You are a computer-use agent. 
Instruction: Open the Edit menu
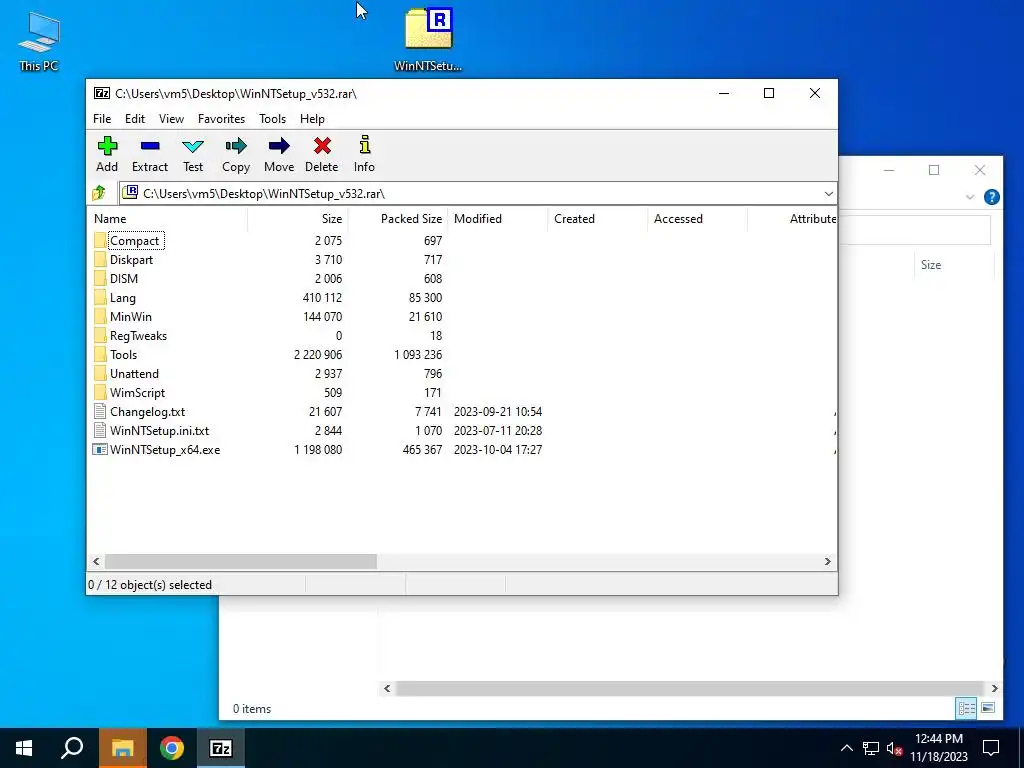(x=135, y=119)
